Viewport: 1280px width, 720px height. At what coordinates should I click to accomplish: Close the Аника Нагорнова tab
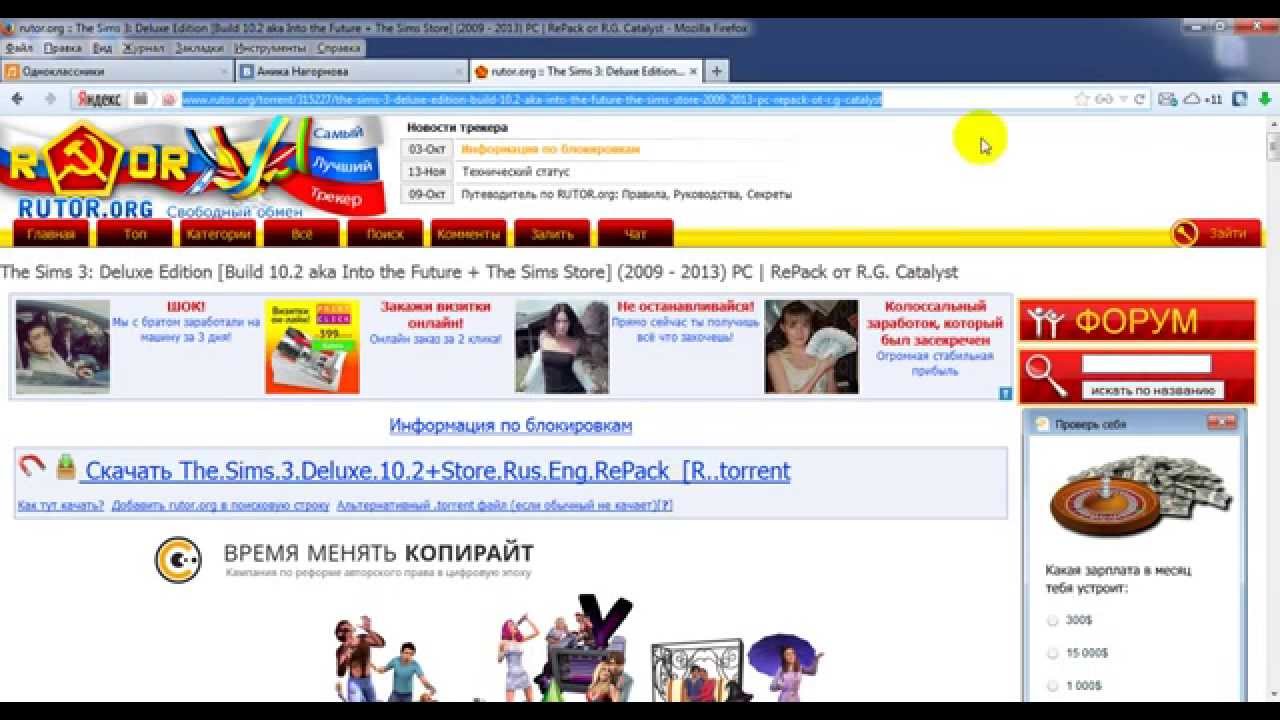point(459,72)
